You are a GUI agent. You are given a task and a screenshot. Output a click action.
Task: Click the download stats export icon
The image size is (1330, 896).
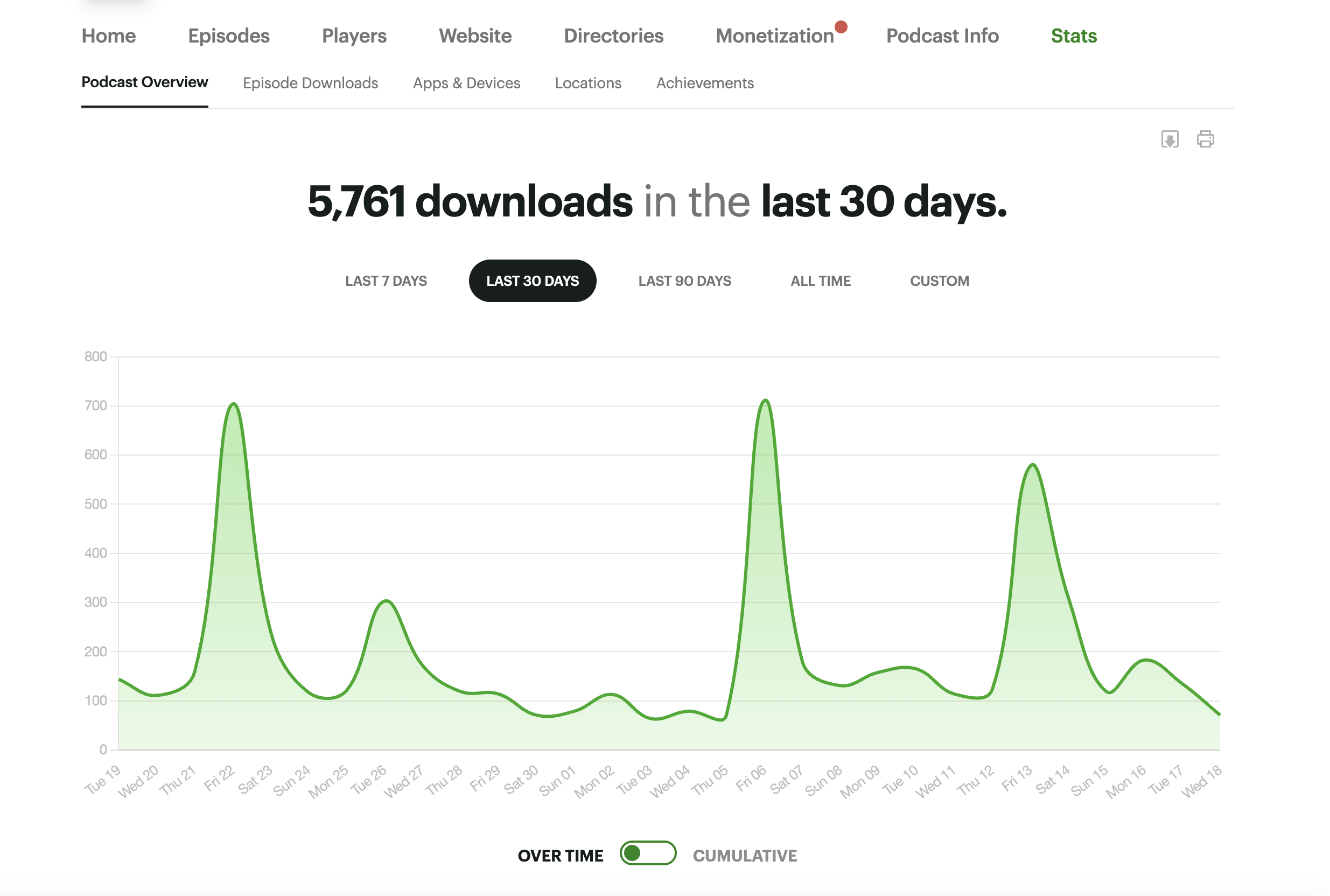(1170, 139)
